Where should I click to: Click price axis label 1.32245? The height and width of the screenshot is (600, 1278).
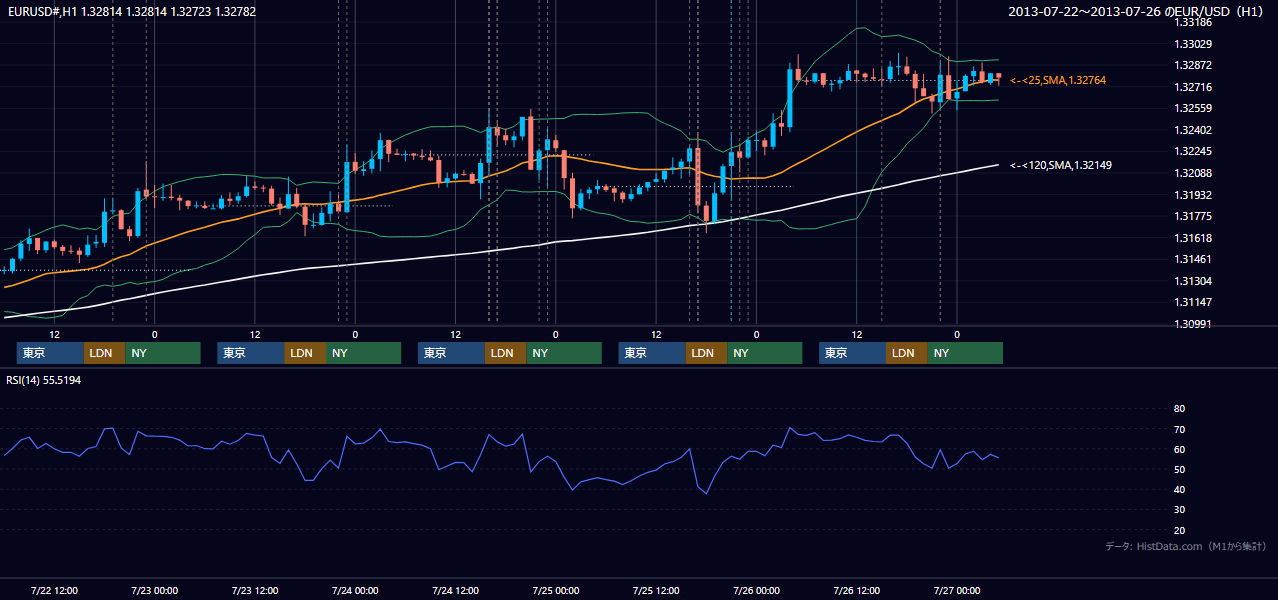click(1192, 151)
